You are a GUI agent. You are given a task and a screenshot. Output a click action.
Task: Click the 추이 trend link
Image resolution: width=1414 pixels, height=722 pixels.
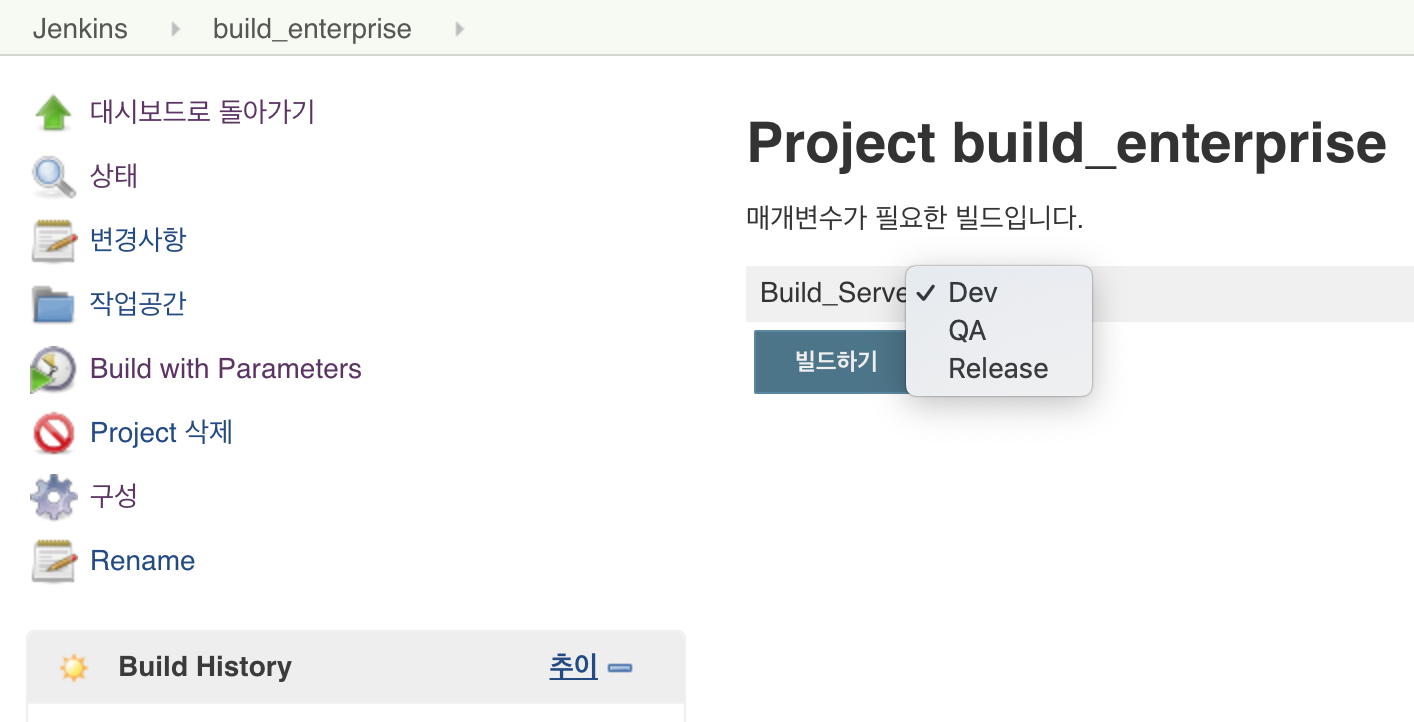[x=573, y=666]
